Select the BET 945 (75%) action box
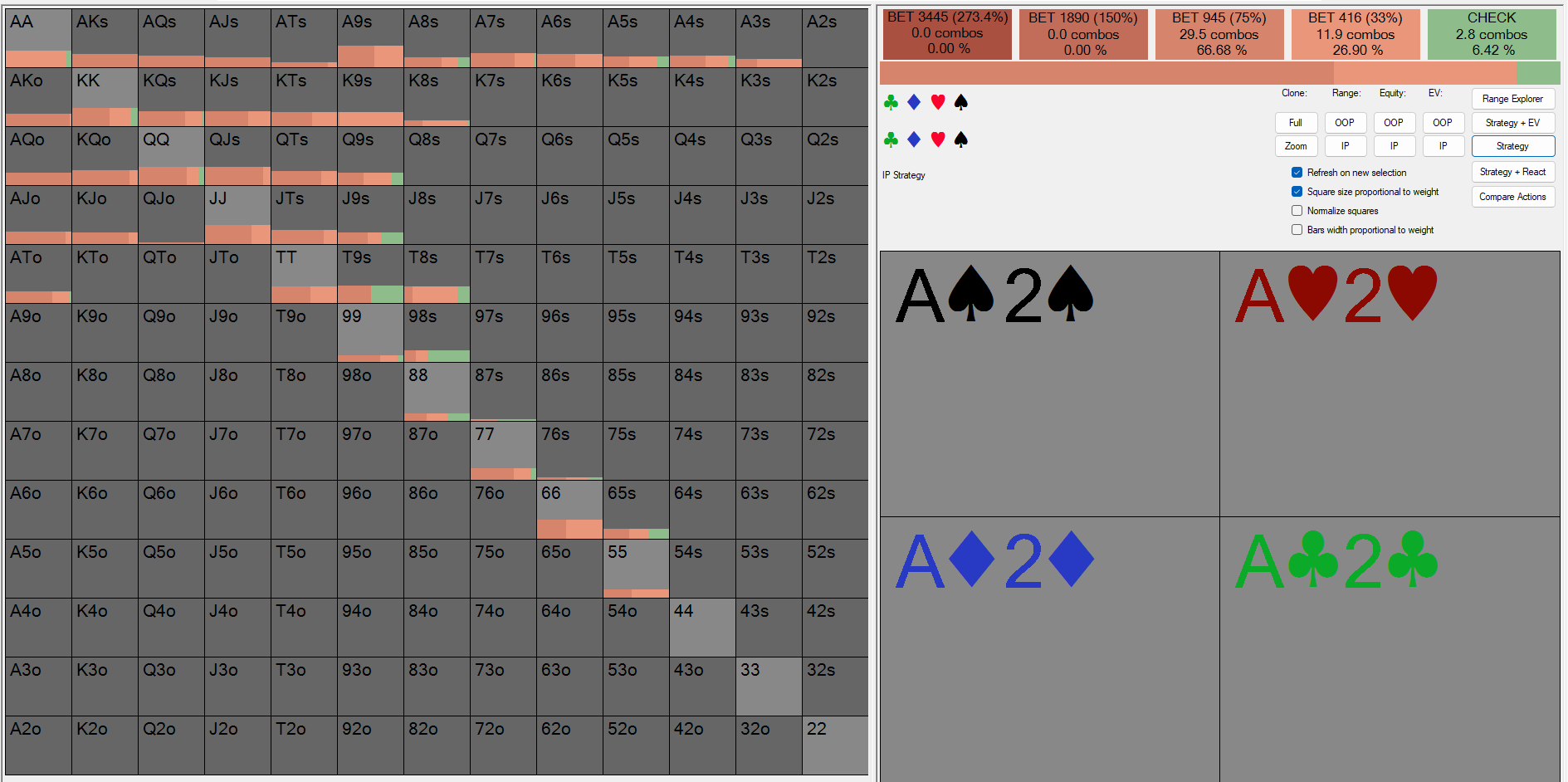This screenshot has height=782, width=1568. pos(1219,34)
